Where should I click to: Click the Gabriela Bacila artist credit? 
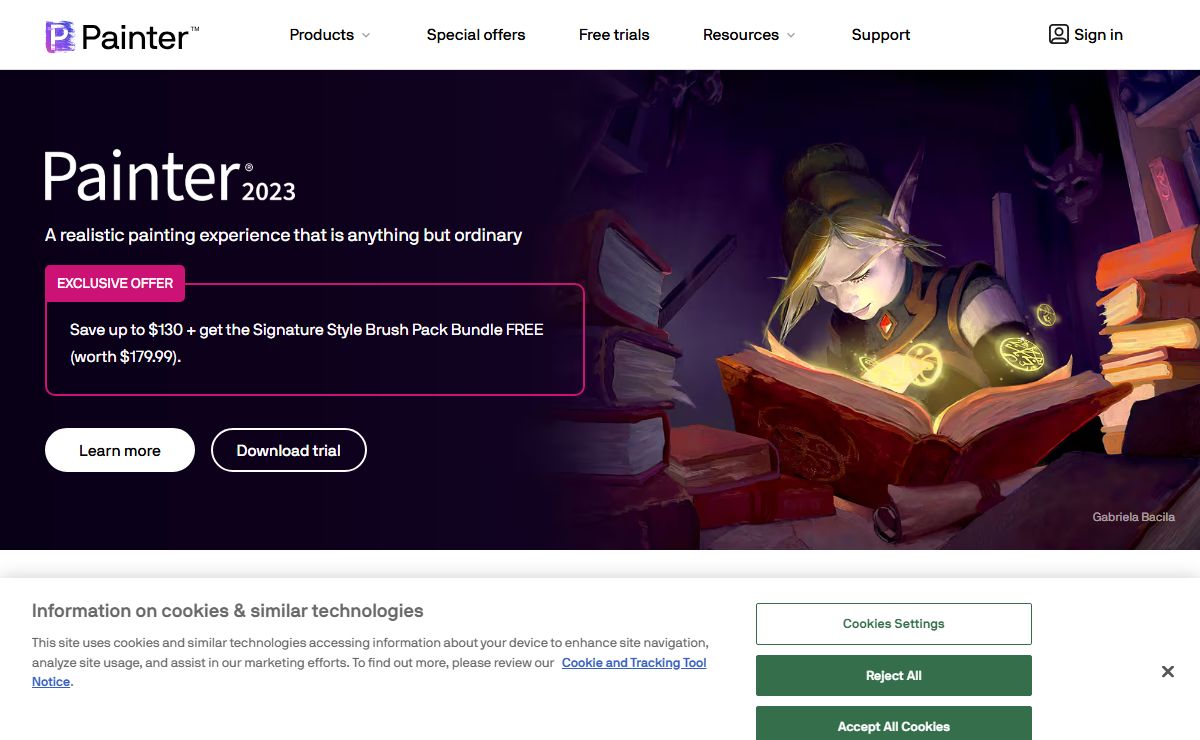click(x=1133, y=517)
